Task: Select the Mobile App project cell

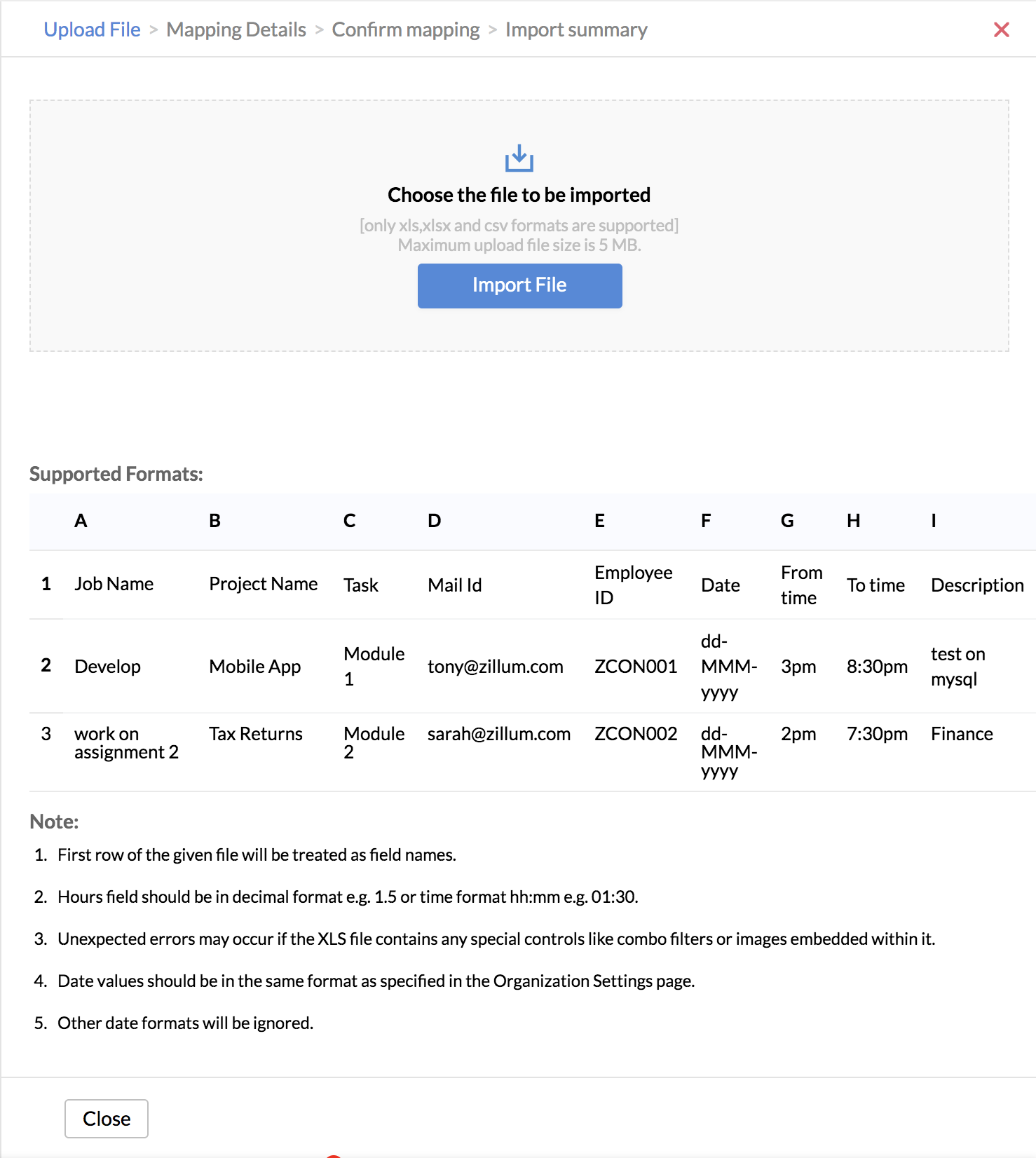Action: point(255,667)
